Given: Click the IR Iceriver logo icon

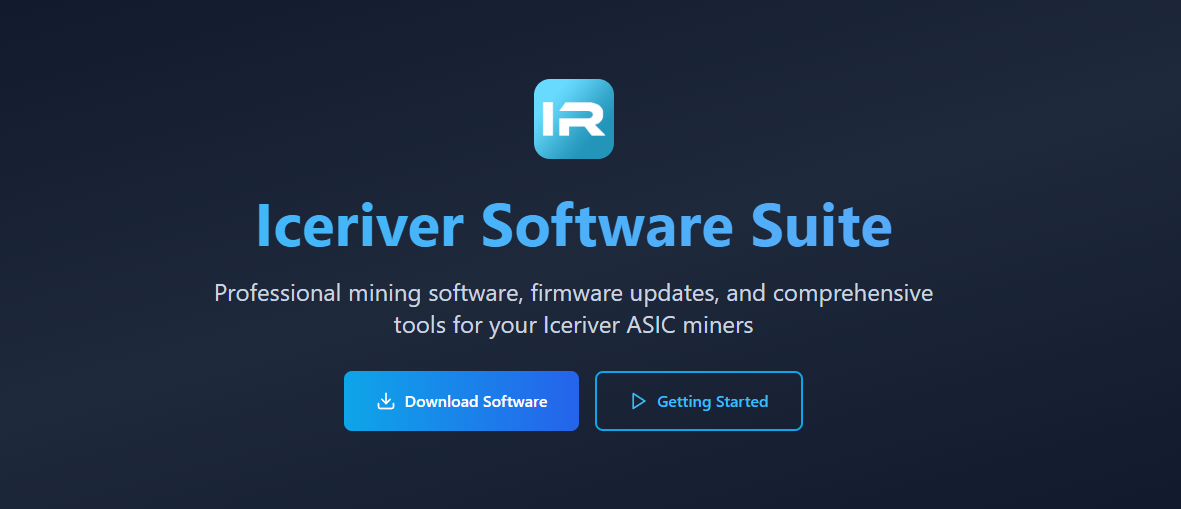Looking at the screenshot, I should coord(574,119).
